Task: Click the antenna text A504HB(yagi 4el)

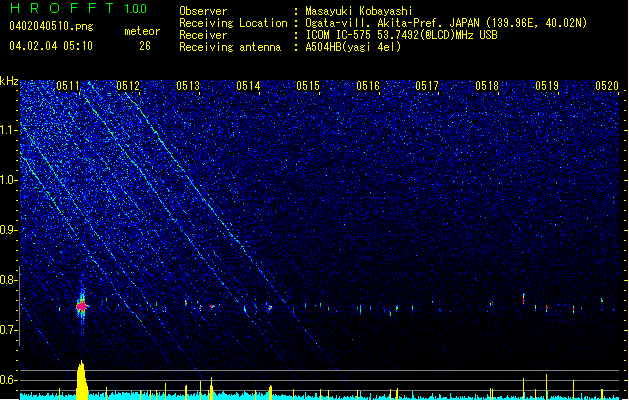Action: pos(353,47)
